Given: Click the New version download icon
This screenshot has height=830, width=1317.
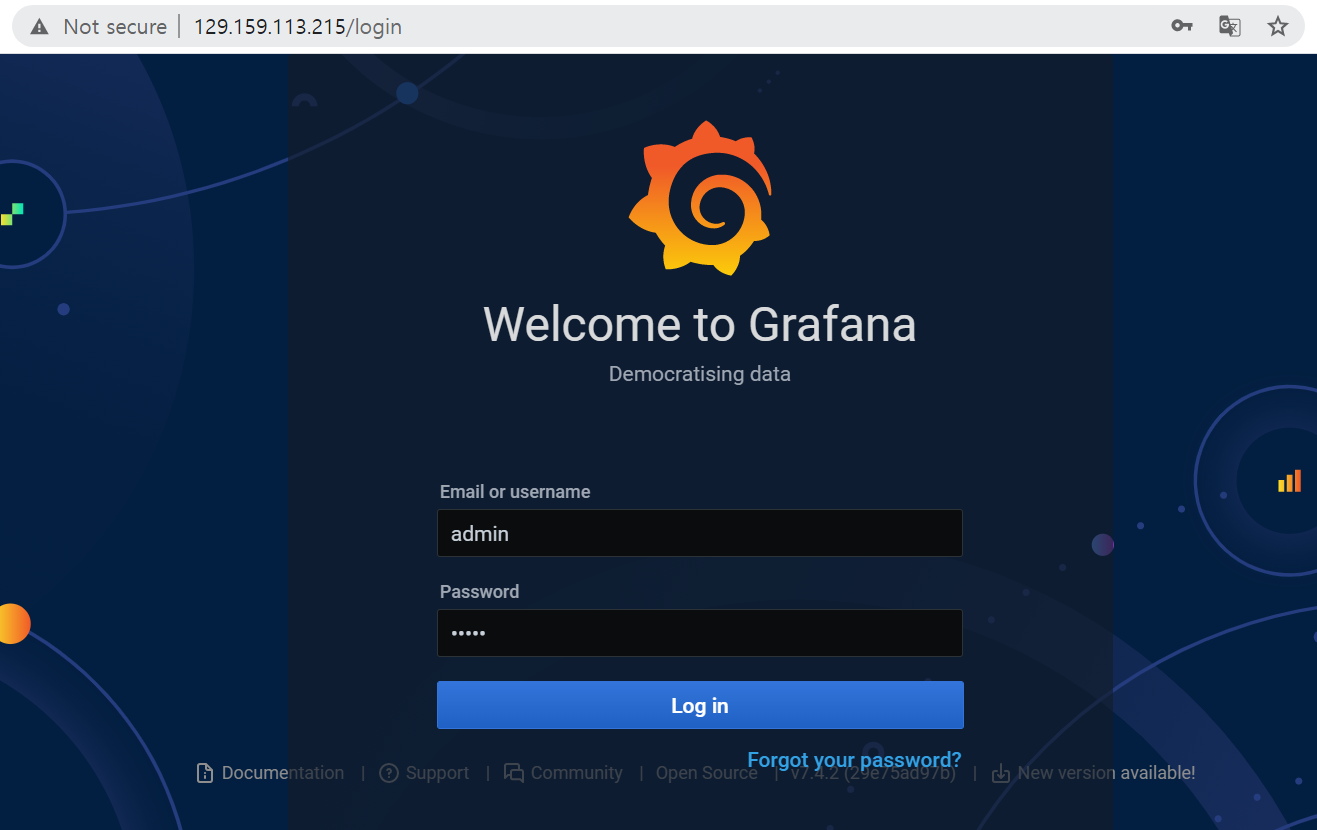Looking at the screenshot, I should point(1000,773).
